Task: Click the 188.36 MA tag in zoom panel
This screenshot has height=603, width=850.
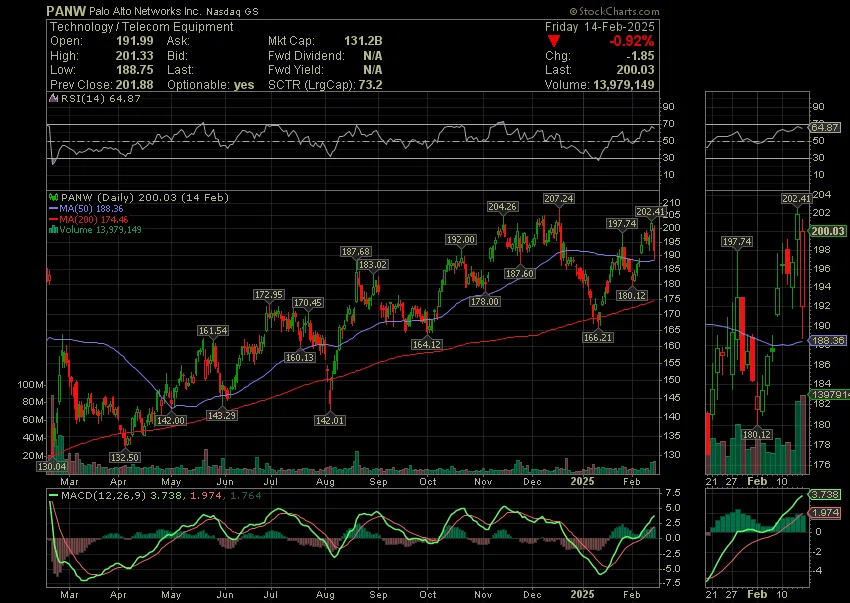Action: (827, 341)
